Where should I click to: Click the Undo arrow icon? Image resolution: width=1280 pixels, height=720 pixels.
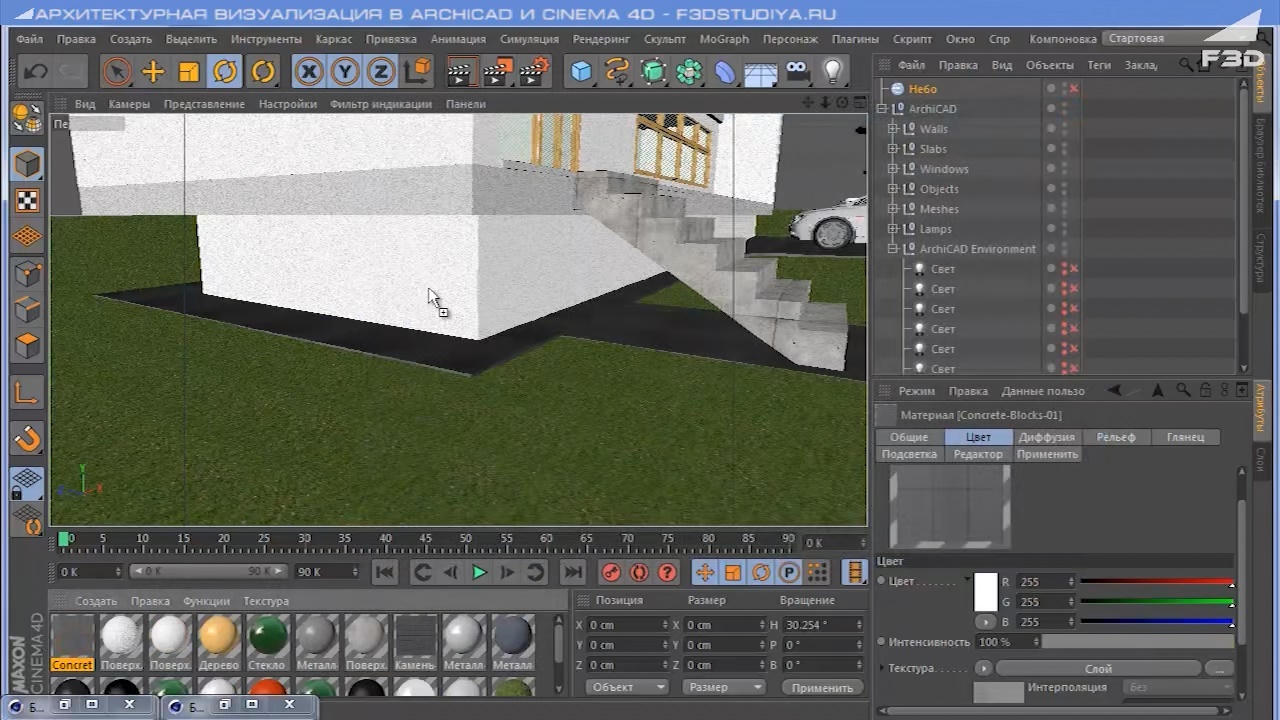[36, 71]
